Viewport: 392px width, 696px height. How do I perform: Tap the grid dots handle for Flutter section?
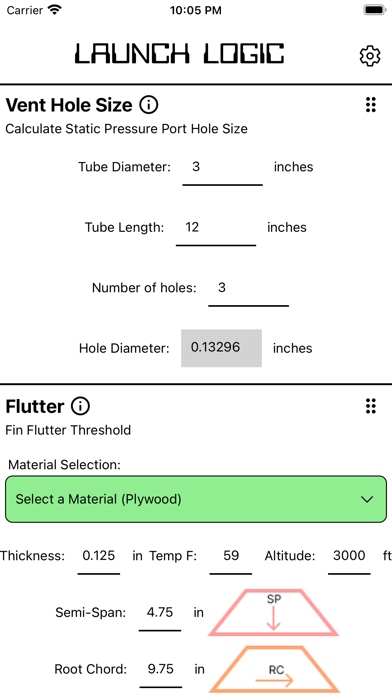(371, 406)
